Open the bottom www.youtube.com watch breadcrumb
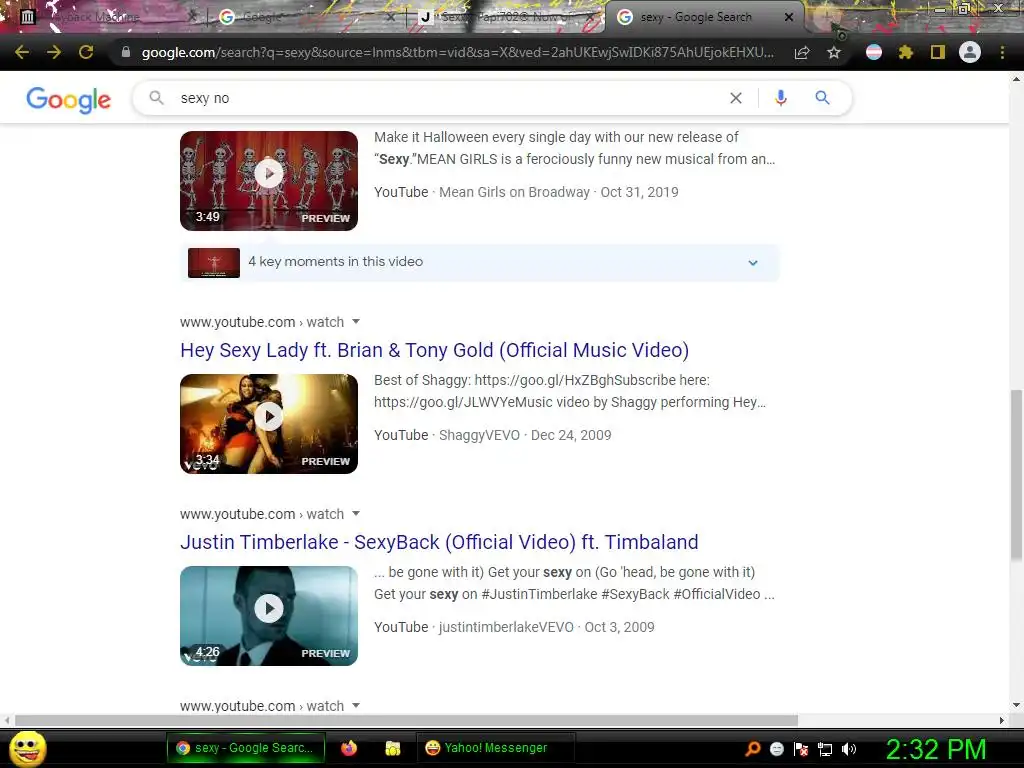Screen dimensions: 1024x768 [x=262, y=706]
